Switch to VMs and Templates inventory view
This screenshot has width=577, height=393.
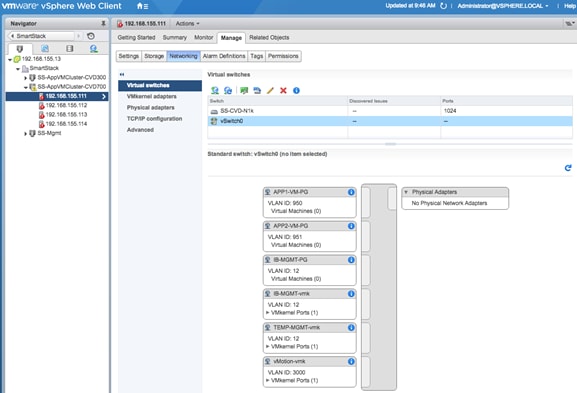45,49
